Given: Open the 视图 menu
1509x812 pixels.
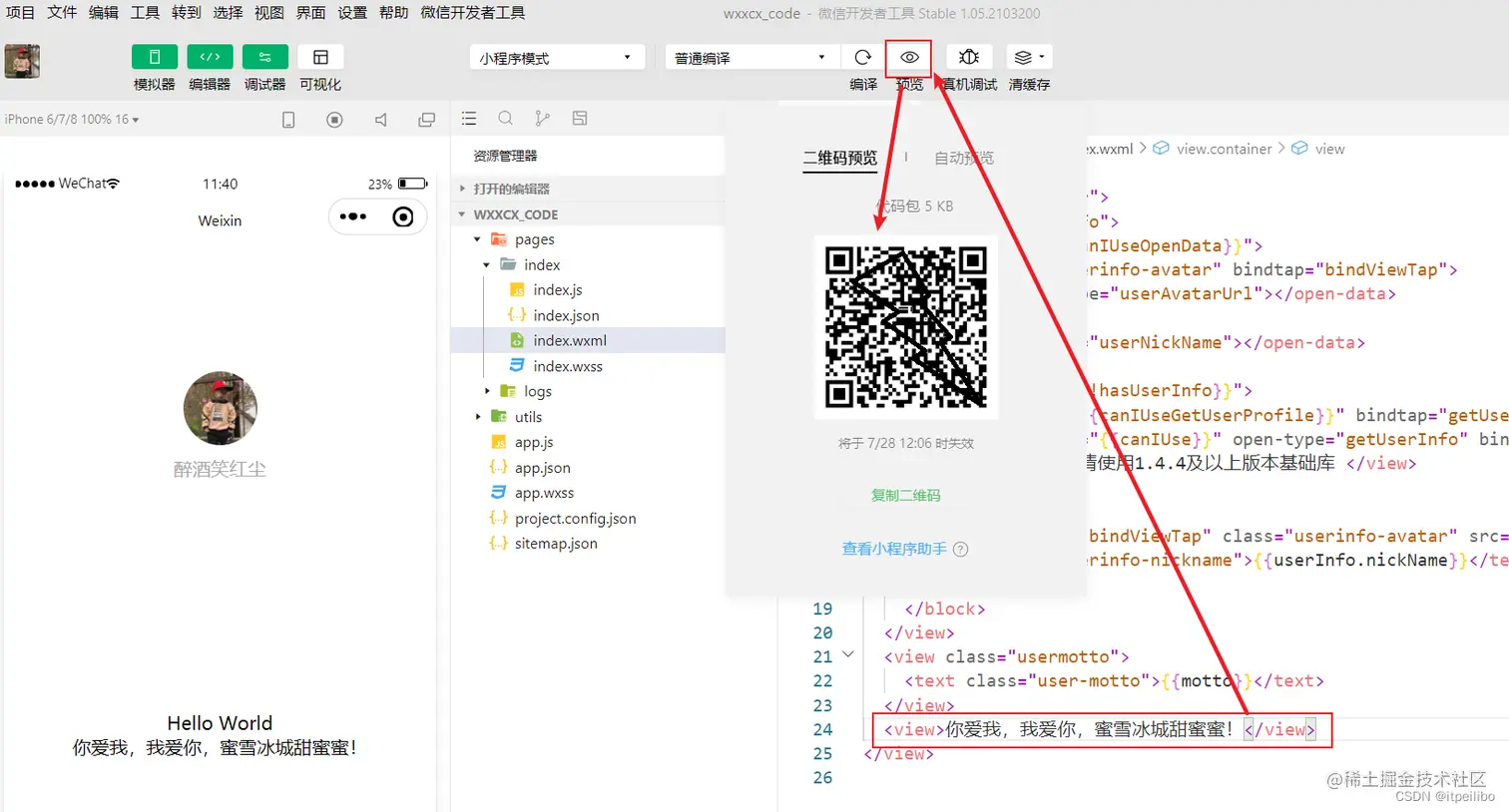Looking at the screenshot, I should (269, 12).
